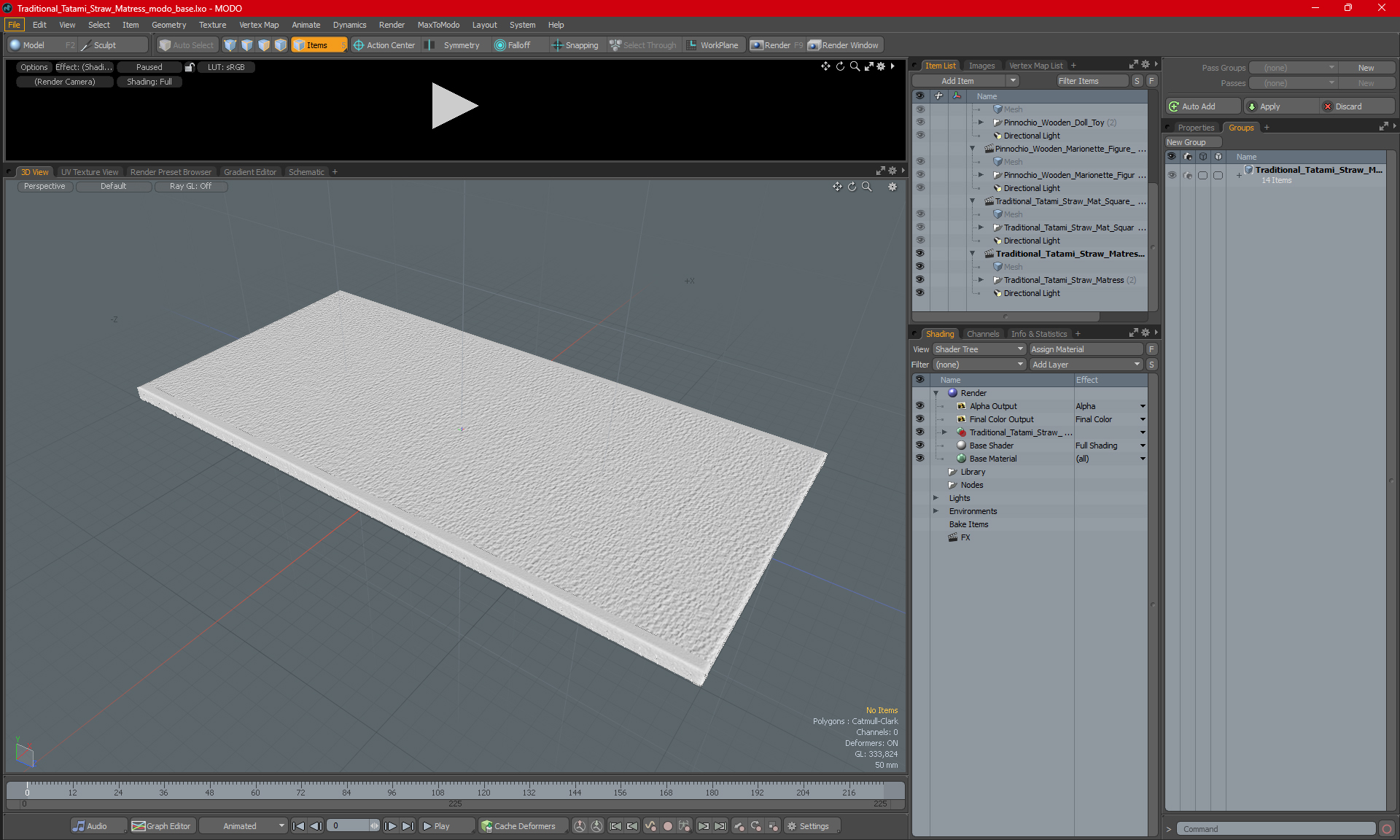The height and width of the screenshot is (840, 1400).
Task: Toggle visibility of Final Color Output
Action: (x=919, y=419)
